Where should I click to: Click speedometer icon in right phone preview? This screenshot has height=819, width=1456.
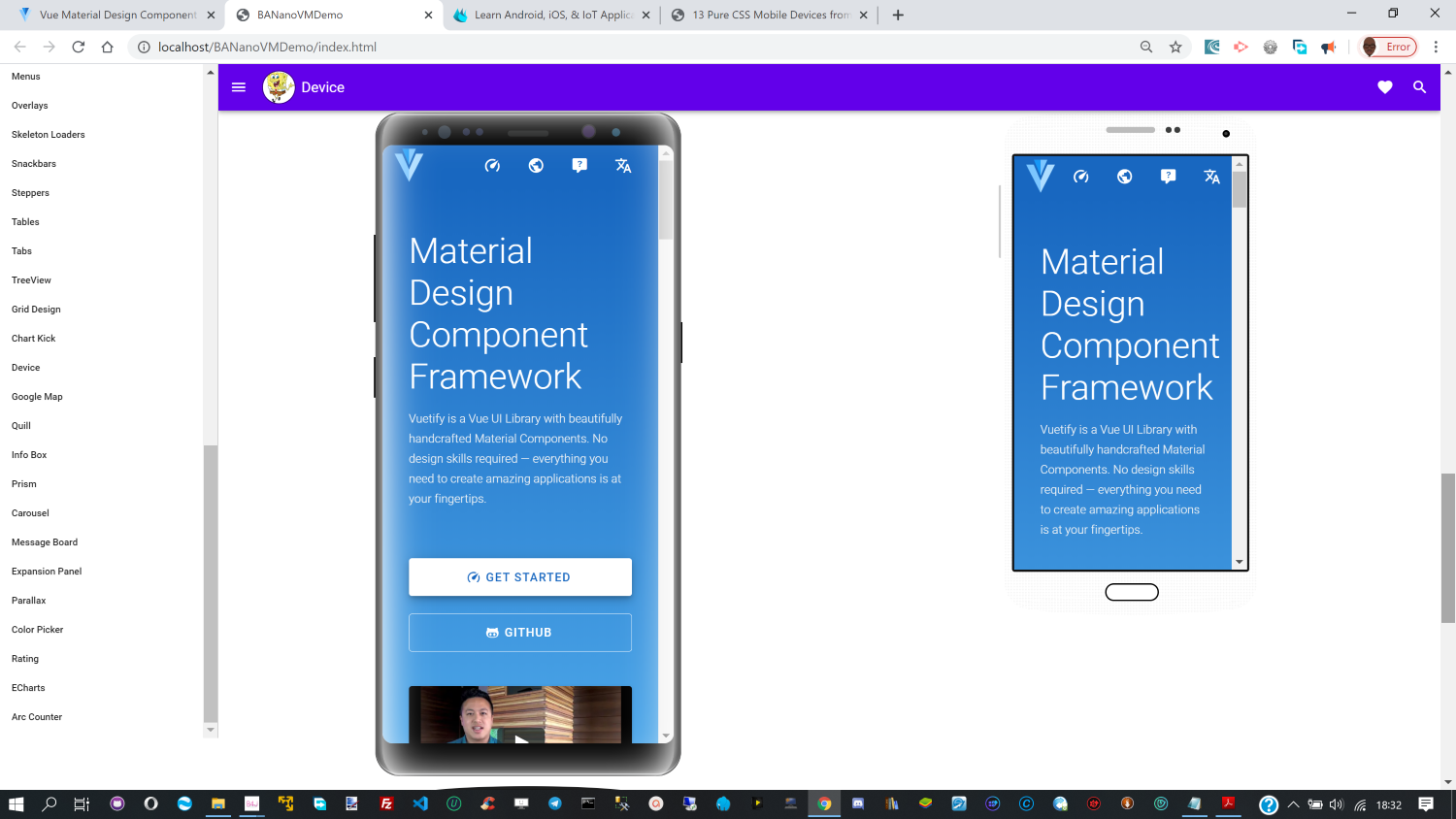[1080, 177]
